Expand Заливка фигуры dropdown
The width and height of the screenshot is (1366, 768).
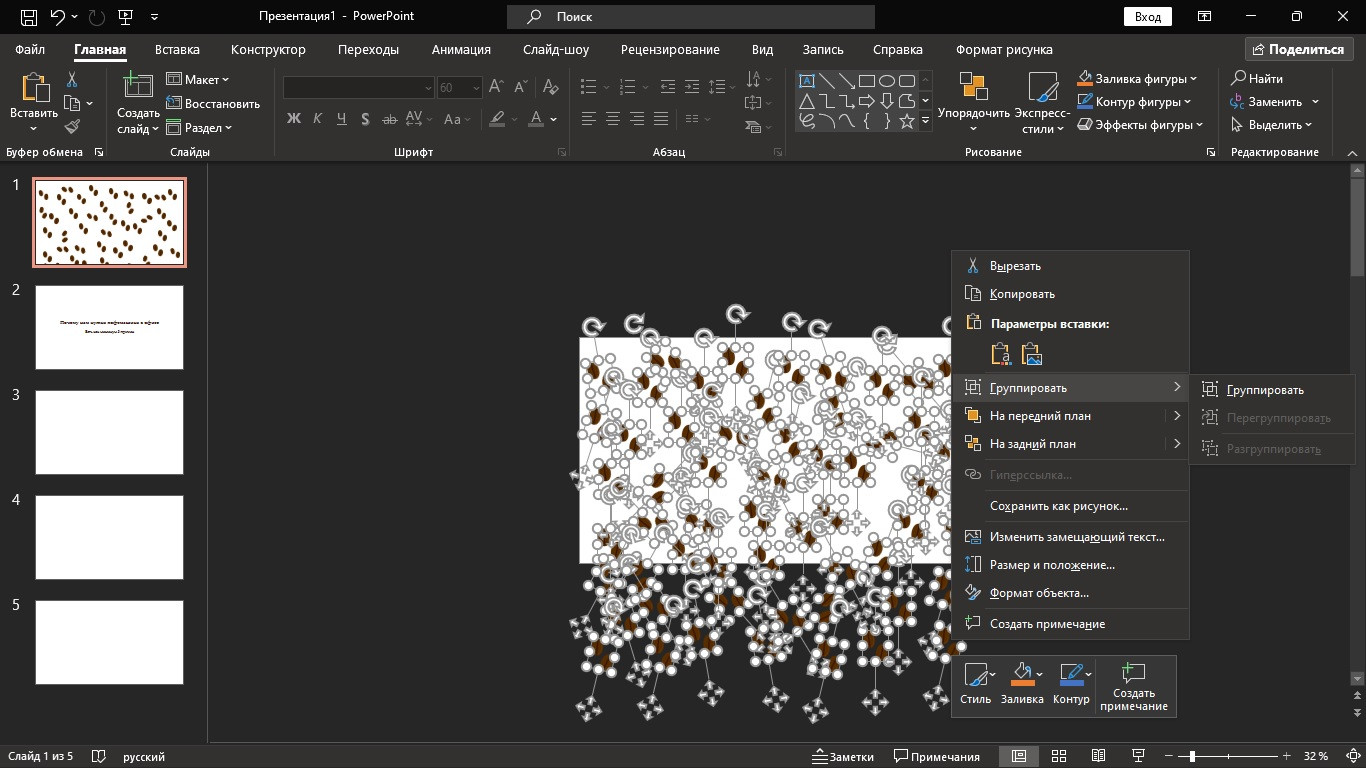click(x=1194, y=79)
